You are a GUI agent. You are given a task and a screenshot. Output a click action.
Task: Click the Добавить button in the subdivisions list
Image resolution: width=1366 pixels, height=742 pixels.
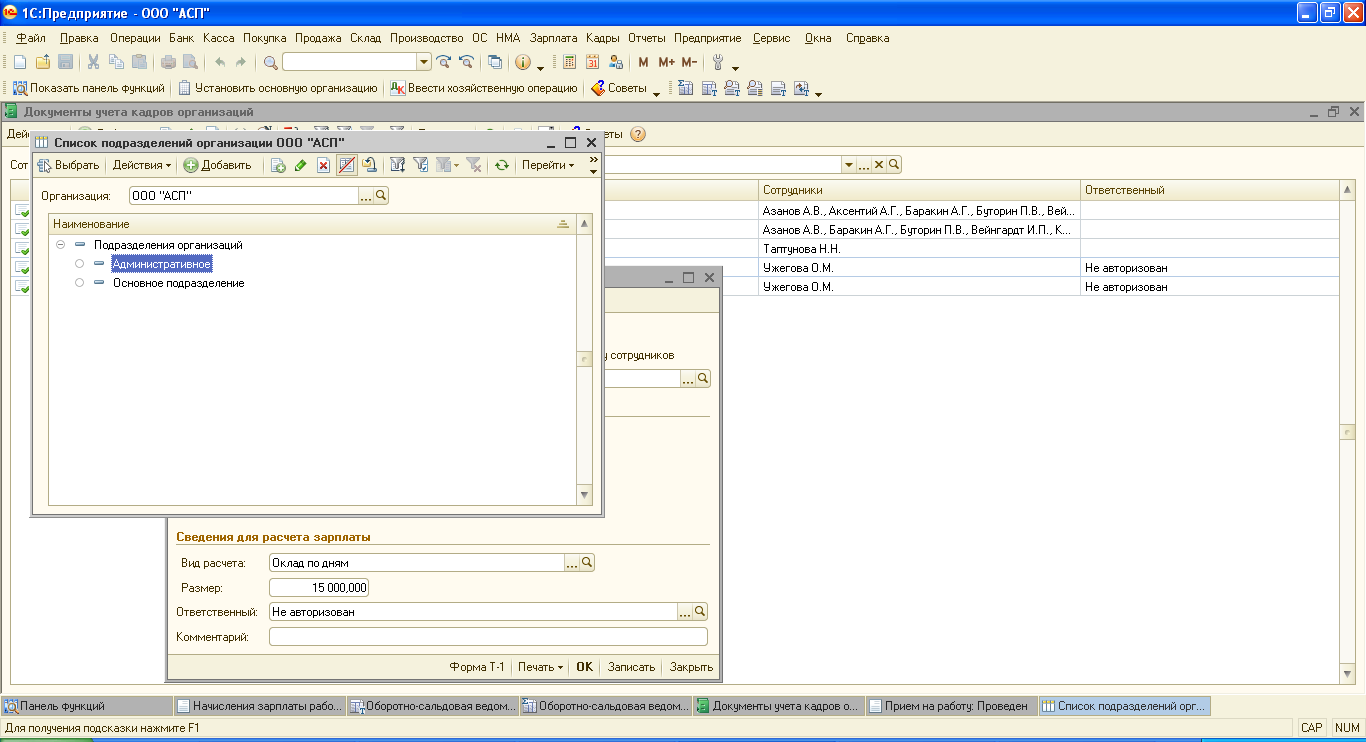pyautogui.click(x=217, y=165)
